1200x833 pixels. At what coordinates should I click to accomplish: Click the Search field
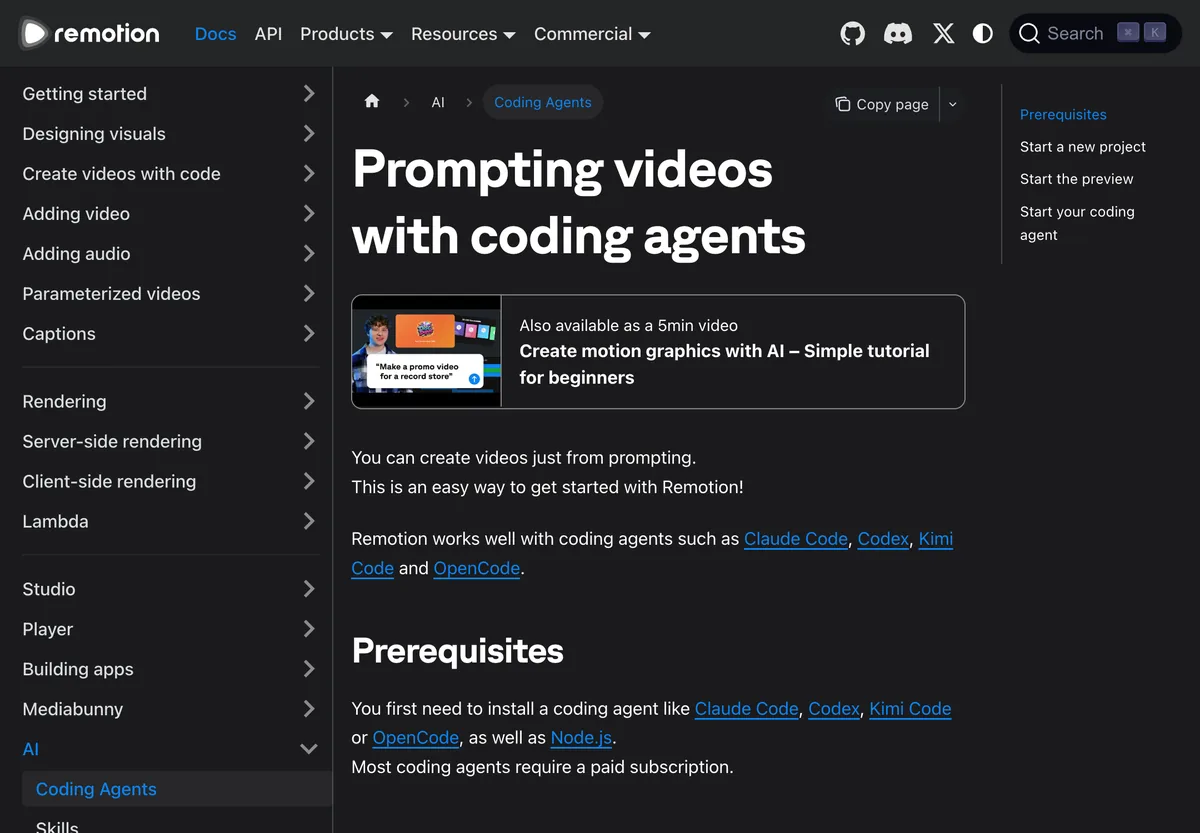[x=1096, y=34]
